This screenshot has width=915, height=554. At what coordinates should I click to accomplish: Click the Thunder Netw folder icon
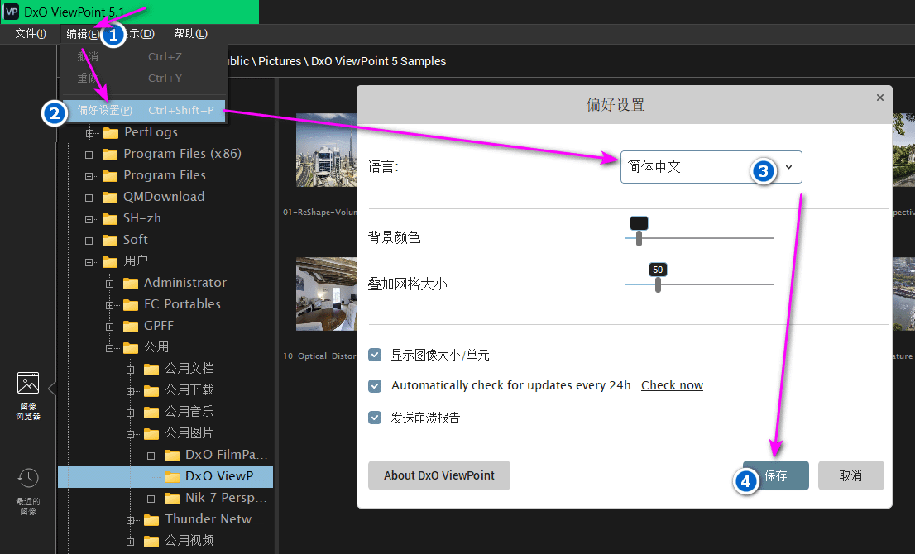pos(151,520)
